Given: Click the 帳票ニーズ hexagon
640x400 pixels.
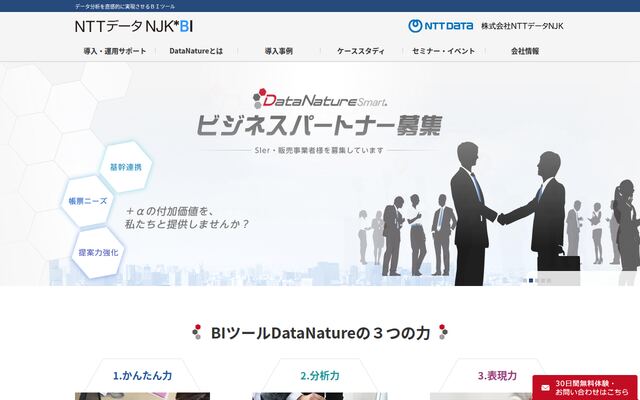Looking at the screenshot, I should click(x=88, y=201).
